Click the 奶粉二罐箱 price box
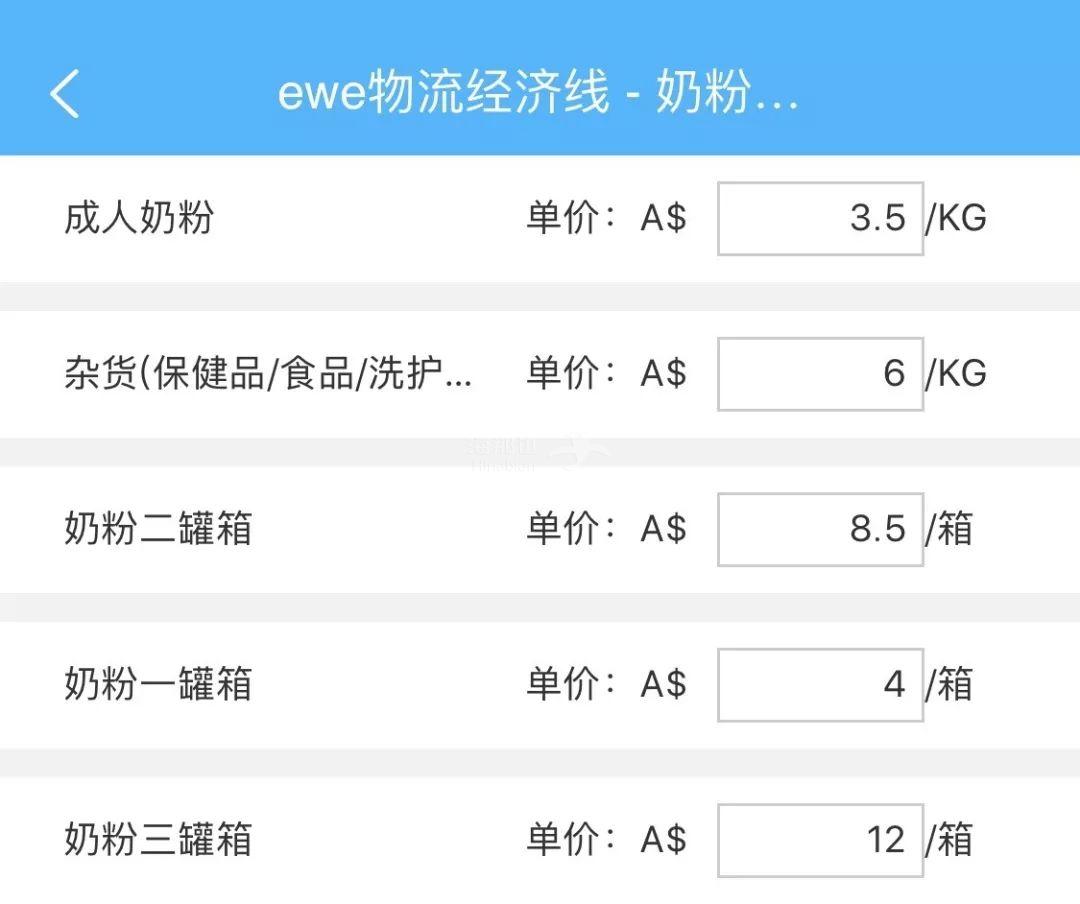This screenshot has height=904, width=1080. click(x=820, y=529)
